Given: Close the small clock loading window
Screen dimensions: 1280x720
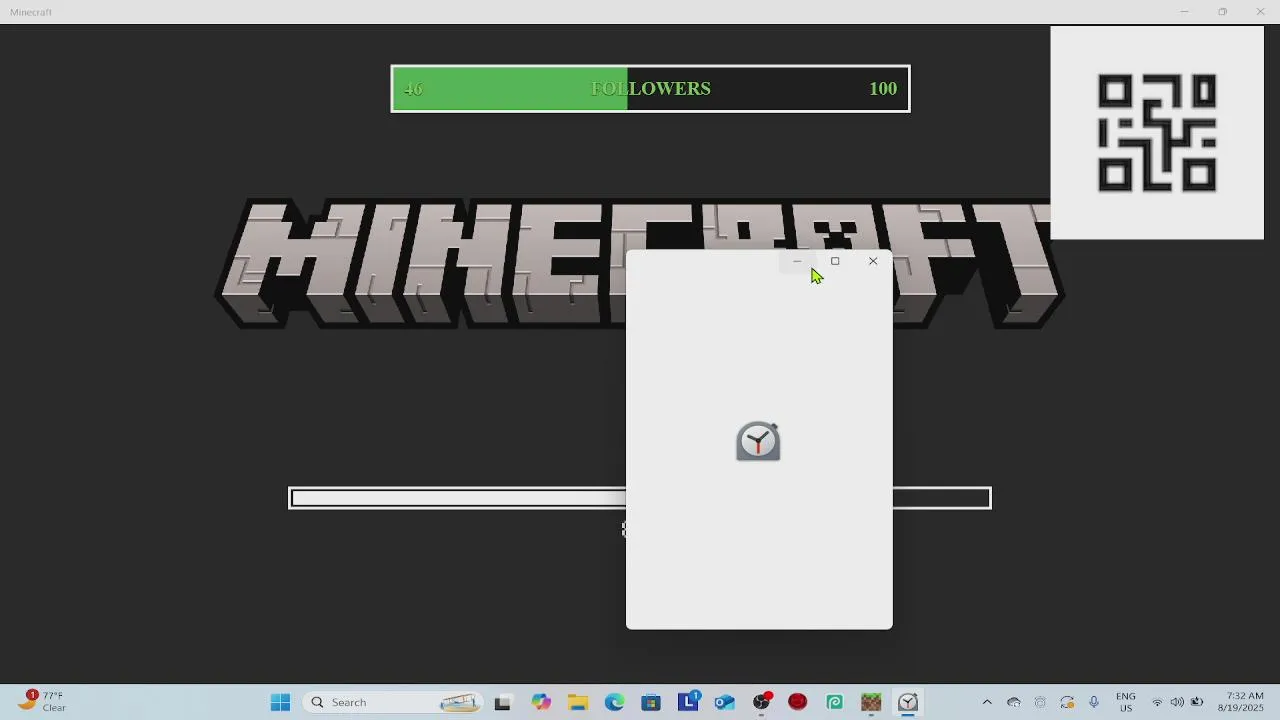Looking at the screenshot, I should click(873, 261).
